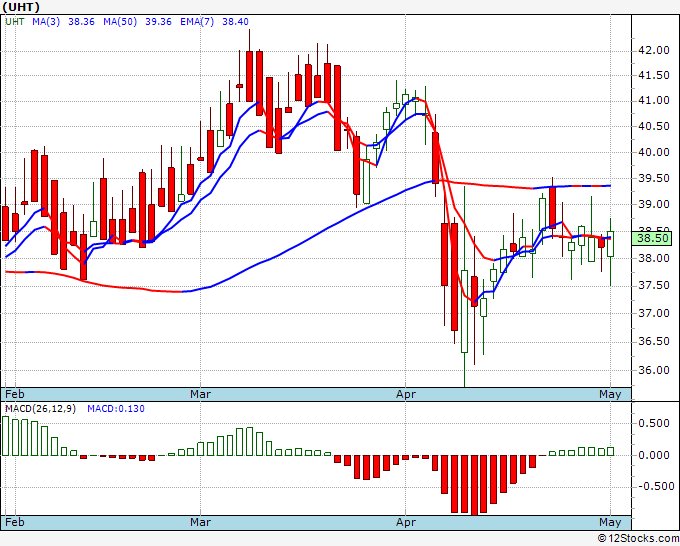The image size is (680, 546).
Task: Click Apr on the MACD time axis
Action: coord(406,522)
